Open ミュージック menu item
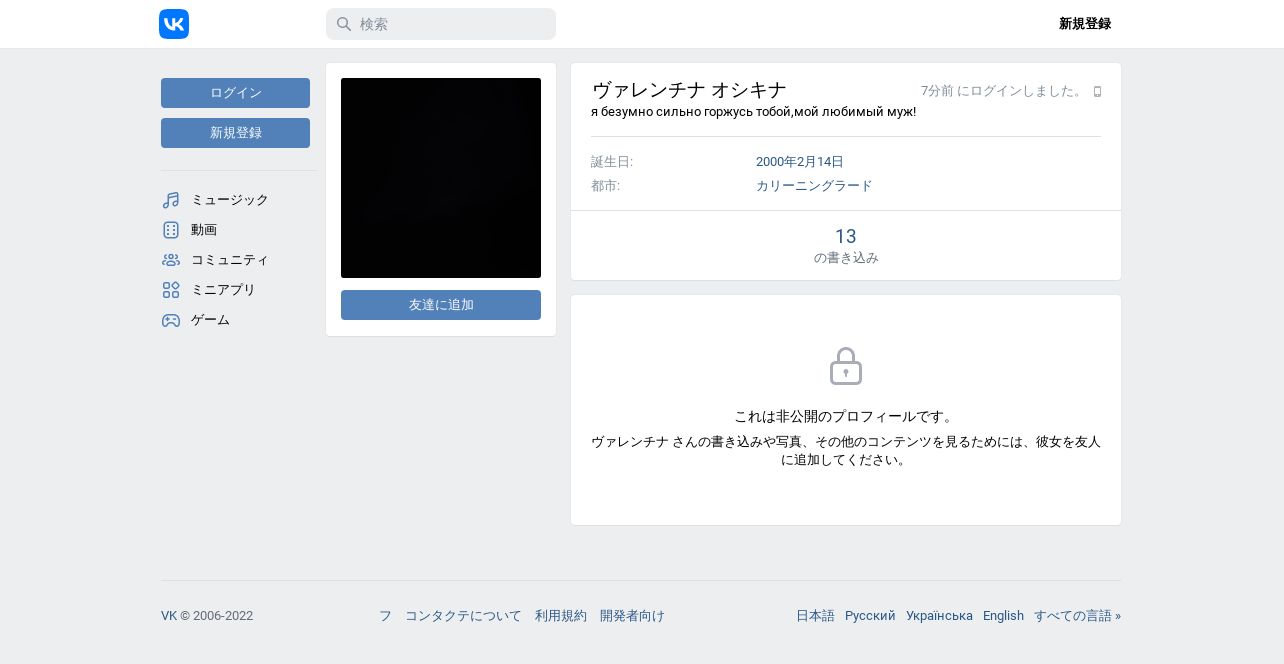 click(235, 200)
